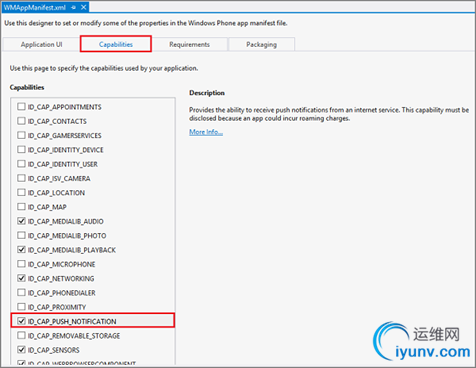The height and width of the screenshot is (368, 476).
Task: Check the ID_CAP_MAP checkbox
Action: click(x=21, y=207)
